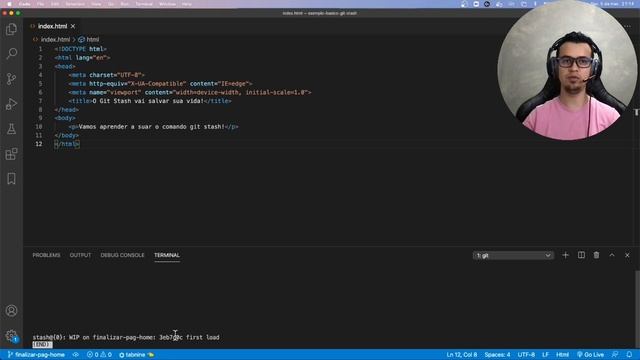Viewport: 640px width, 360px height.
Task: Click the live share eye icon in status bar
Action: 76,354
